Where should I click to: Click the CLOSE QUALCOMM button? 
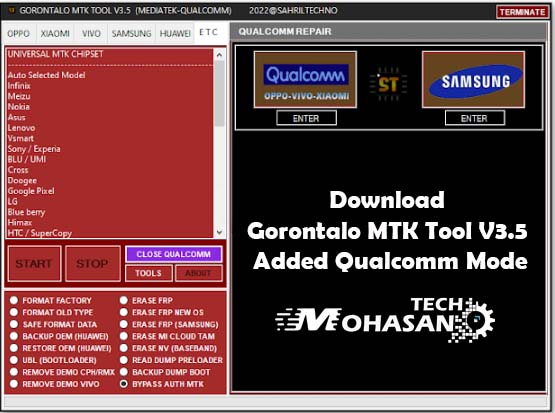[173, 254]
